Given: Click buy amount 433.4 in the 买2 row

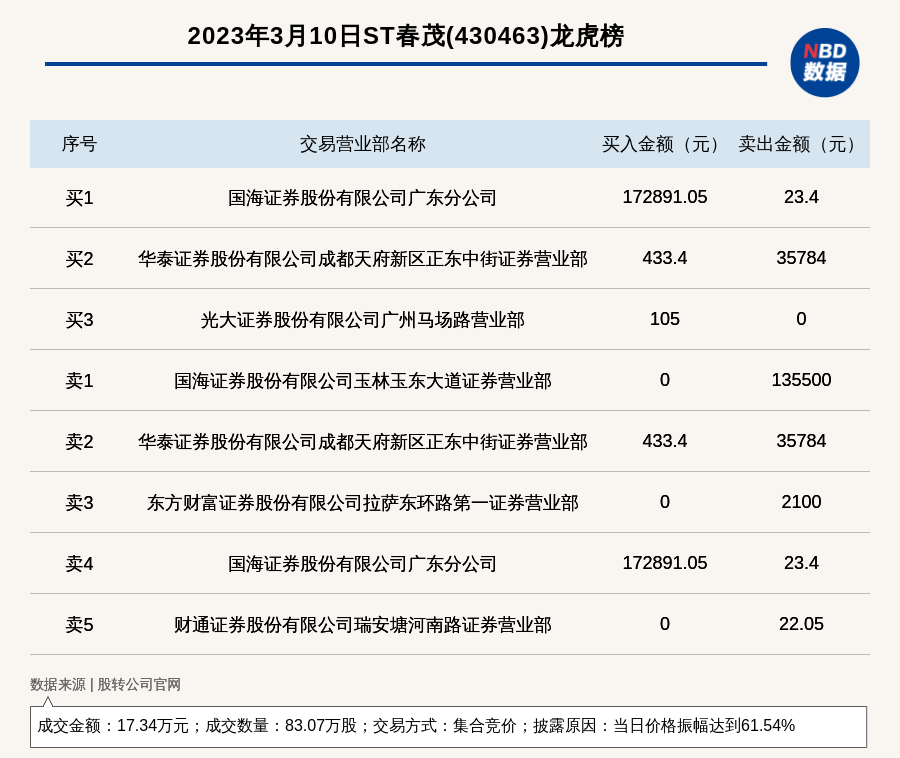Looking at the screenshot, I should (665, 258).
